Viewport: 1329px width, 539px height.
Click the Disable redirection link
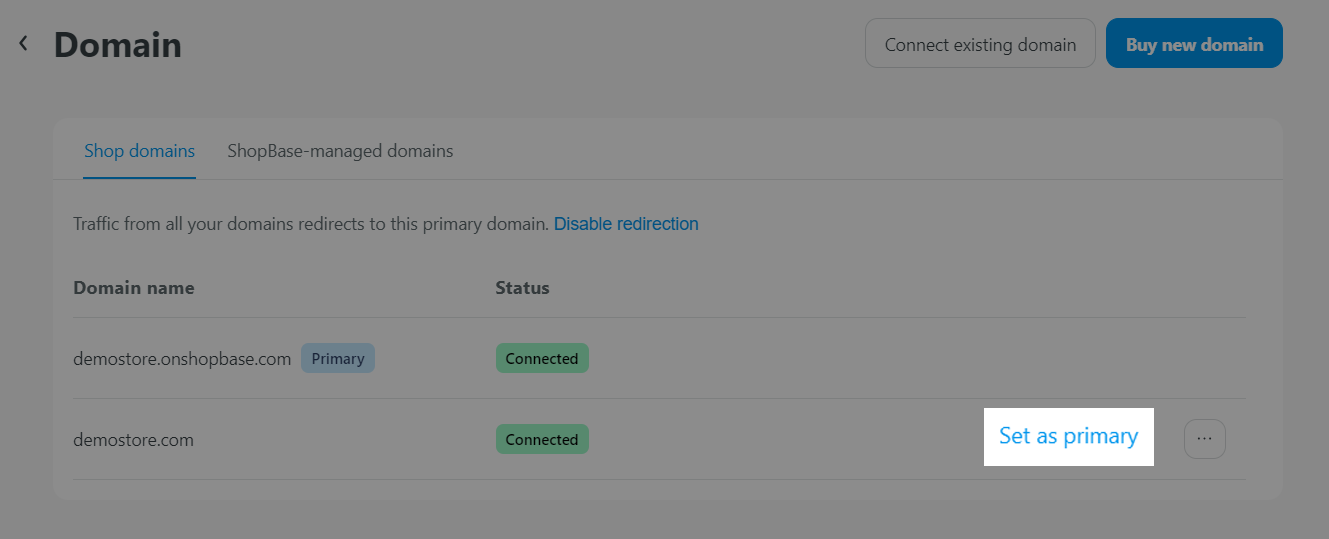click(x=626, y=224)
